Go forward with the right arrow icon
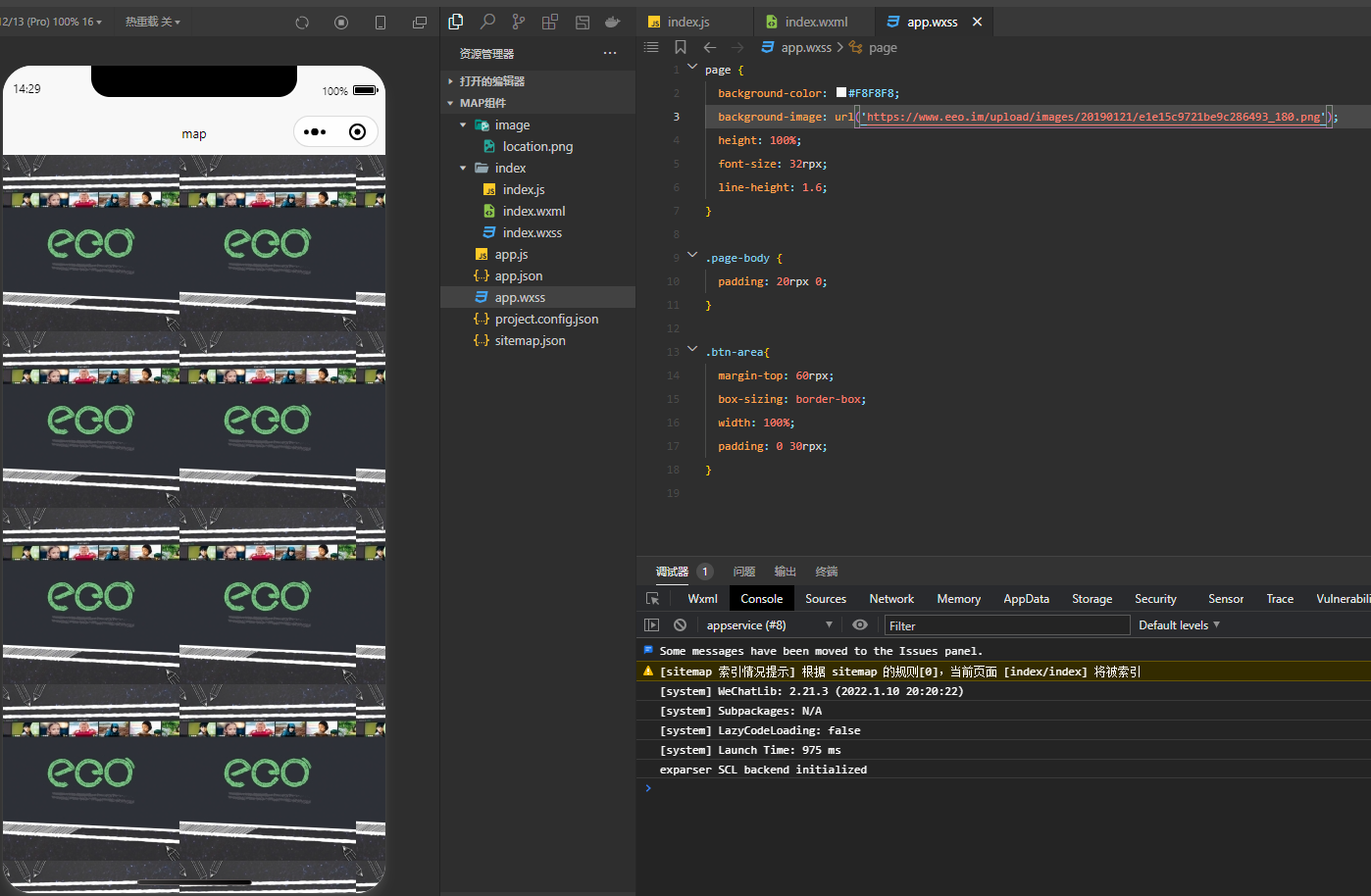Viewport: 1371px width, 896px height. [x=737, y=47]
